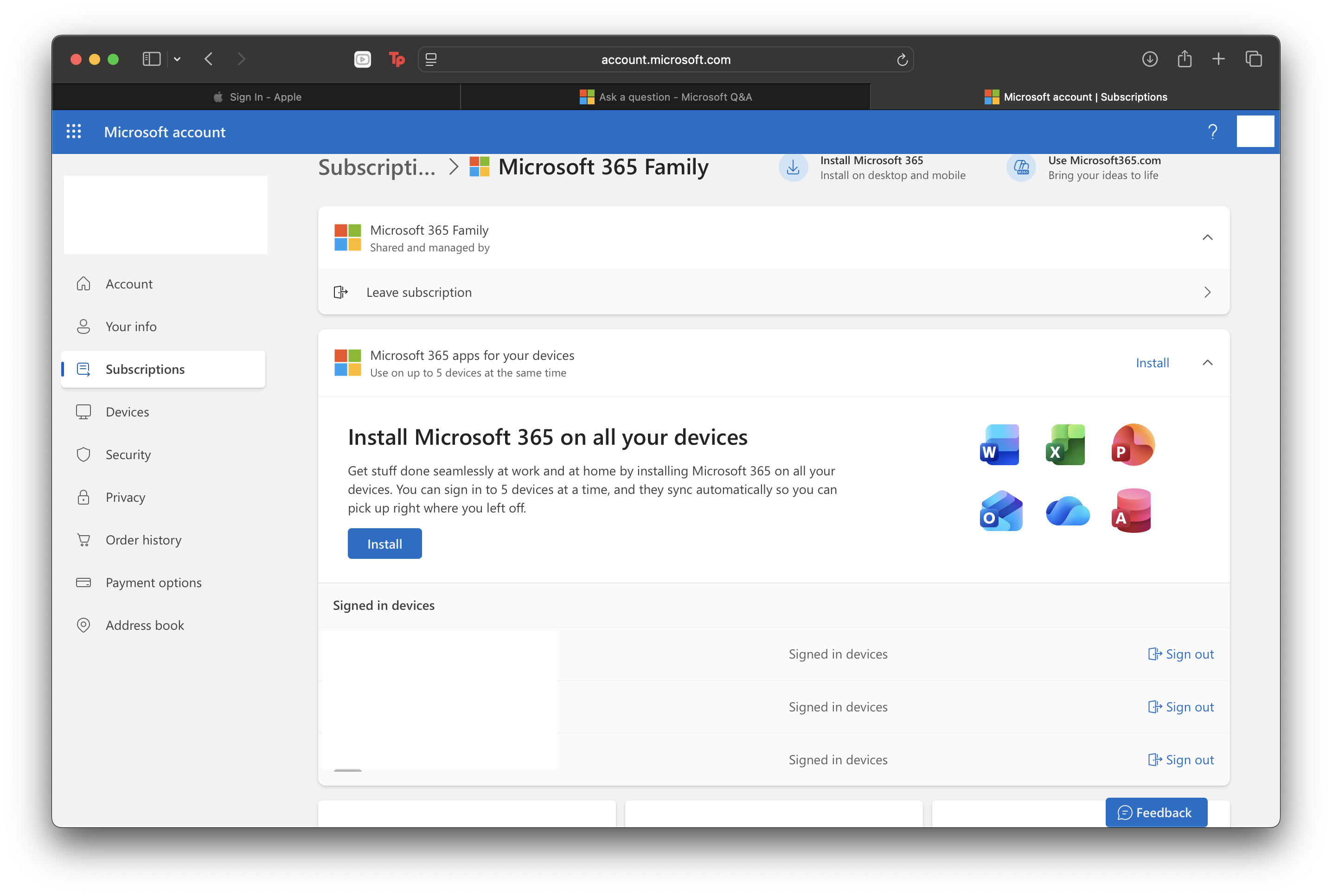Click the PowerPoint app icon
Viewport: 1332px width, 896px height.
click(1133, 445)
